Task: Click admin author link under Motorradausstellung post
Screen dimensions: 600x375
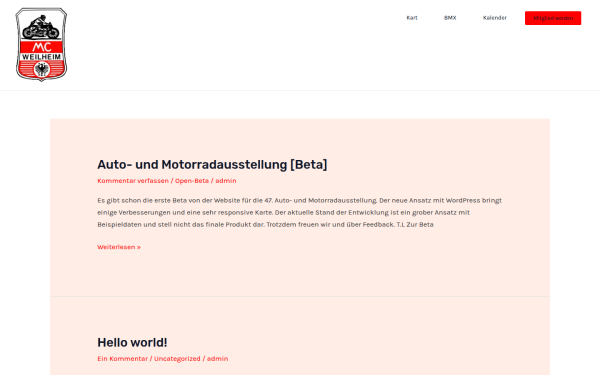Action: [x=226, y=181]
